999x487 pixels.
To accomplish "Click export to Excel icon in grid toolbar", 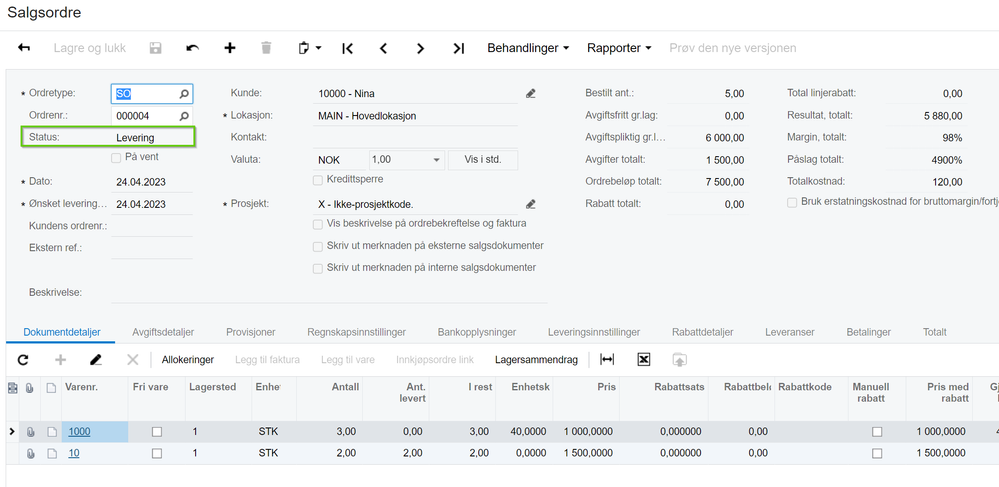I will click(x=644, y=360).
